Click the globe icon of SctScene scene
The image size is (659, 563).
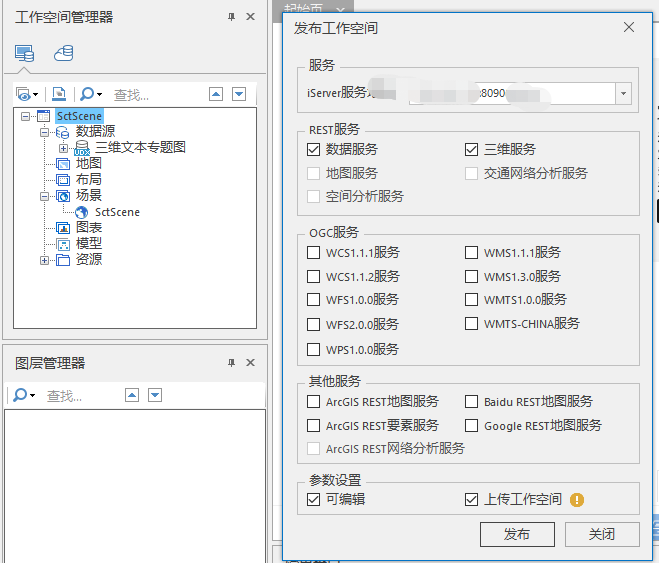[x=82, y=212]
